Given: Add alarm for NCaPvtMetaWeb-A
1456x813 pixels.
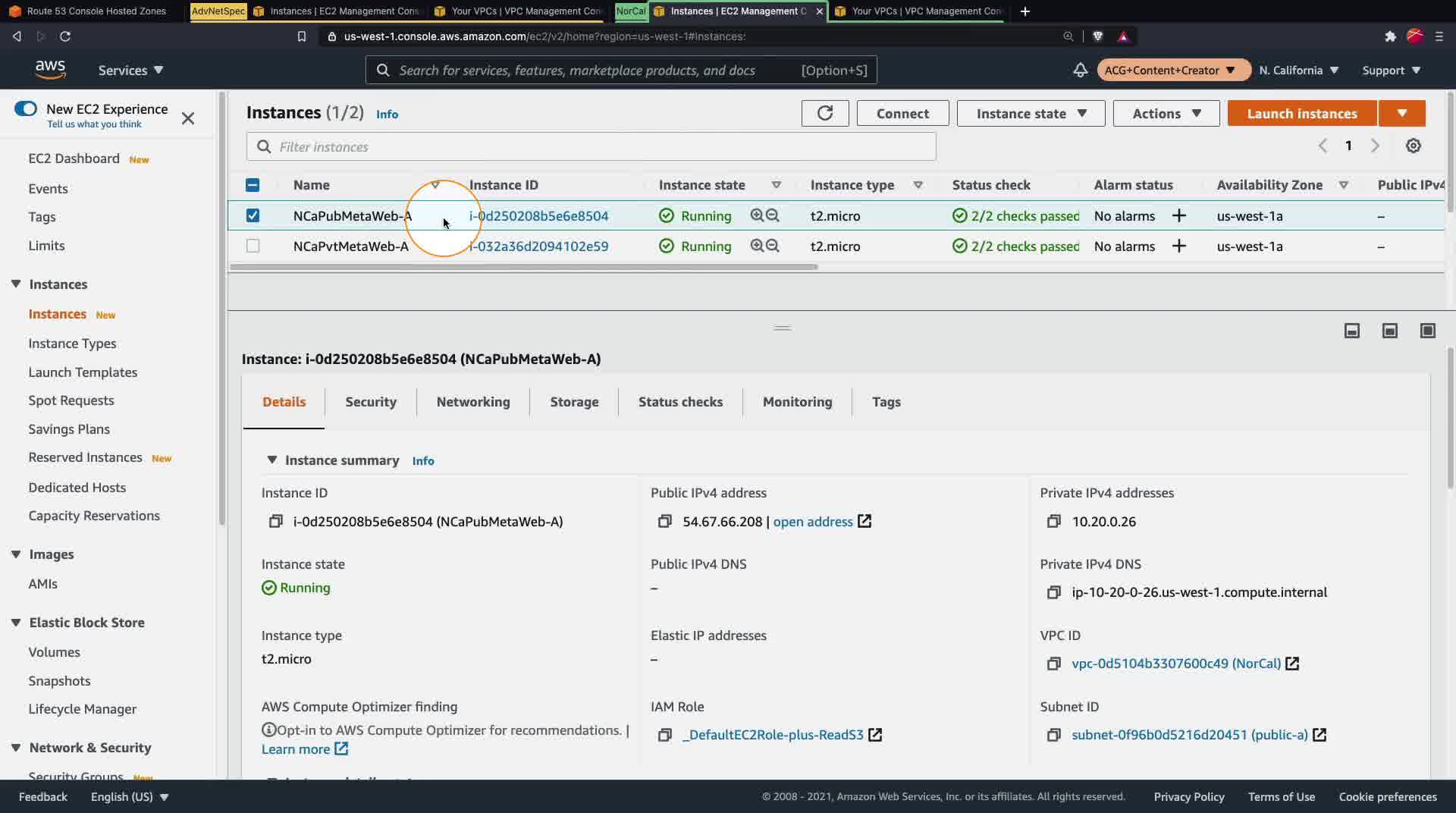Looking at the screenshot, I should click(1178, 246).
